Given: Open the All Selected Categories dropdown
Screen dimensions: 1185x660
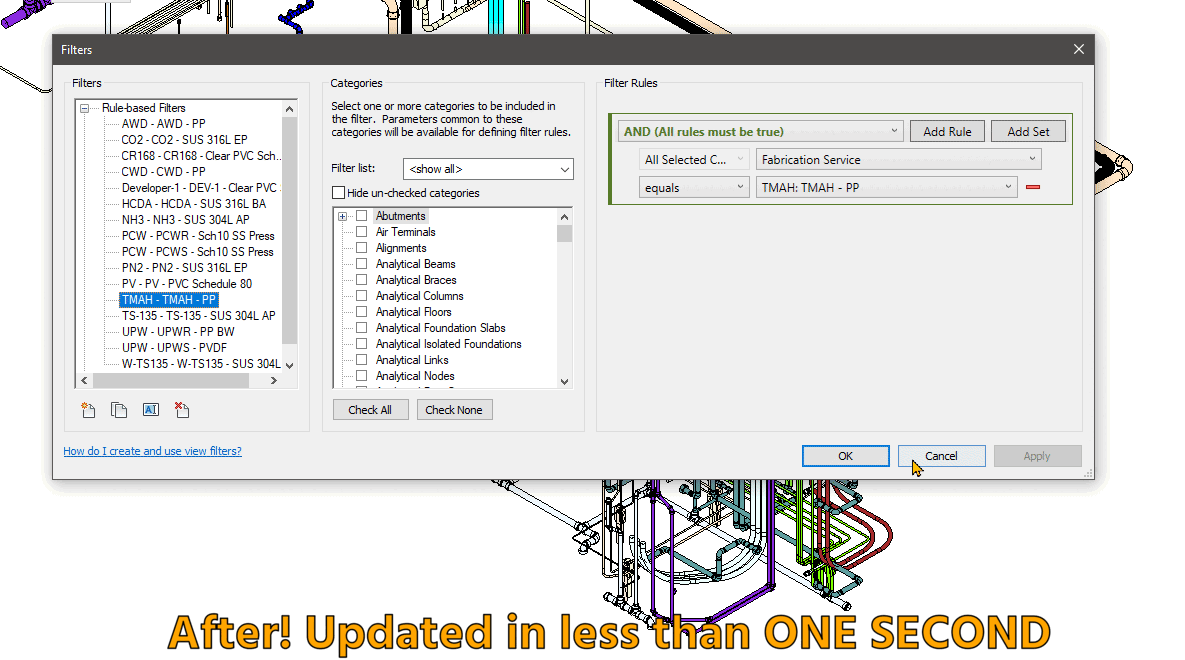Looking at the screenshot, I should (694, 160).
